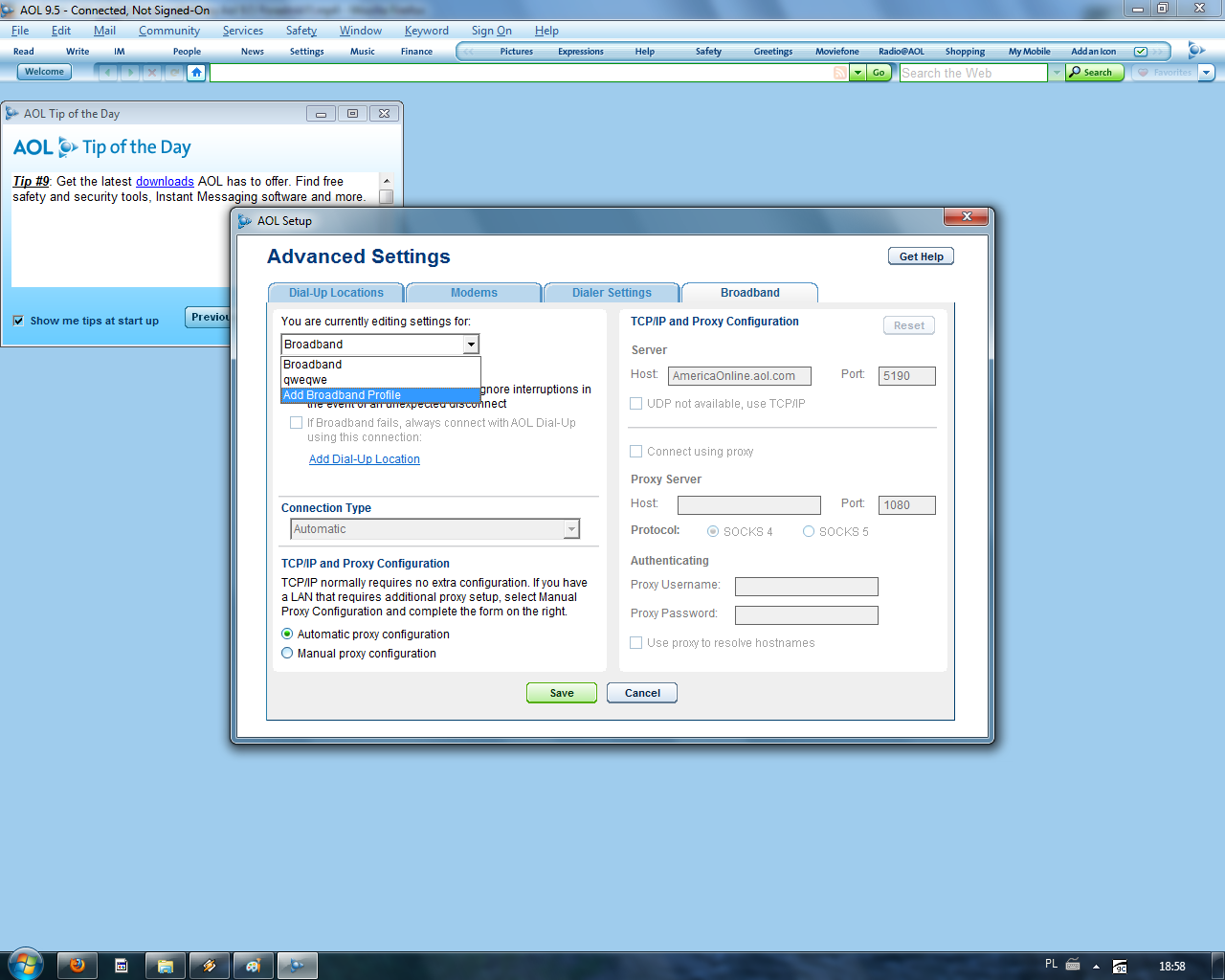1225x980 pixels.
Task: Open the Connection Type Automatic dropdown
Action: pos(435,529)
